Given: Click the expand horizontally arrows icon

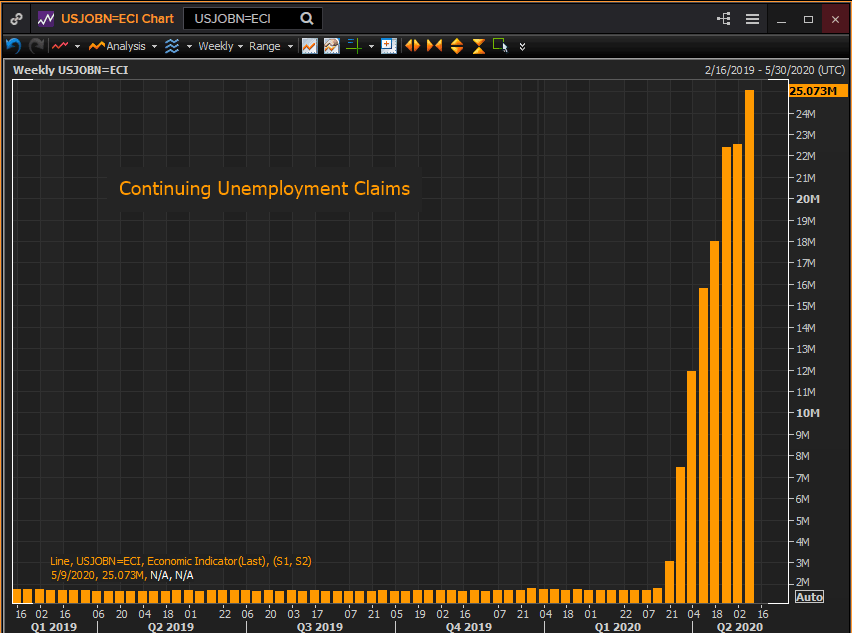Looking at the screenshot, I should pyautogui.click(x=412, y=46).
